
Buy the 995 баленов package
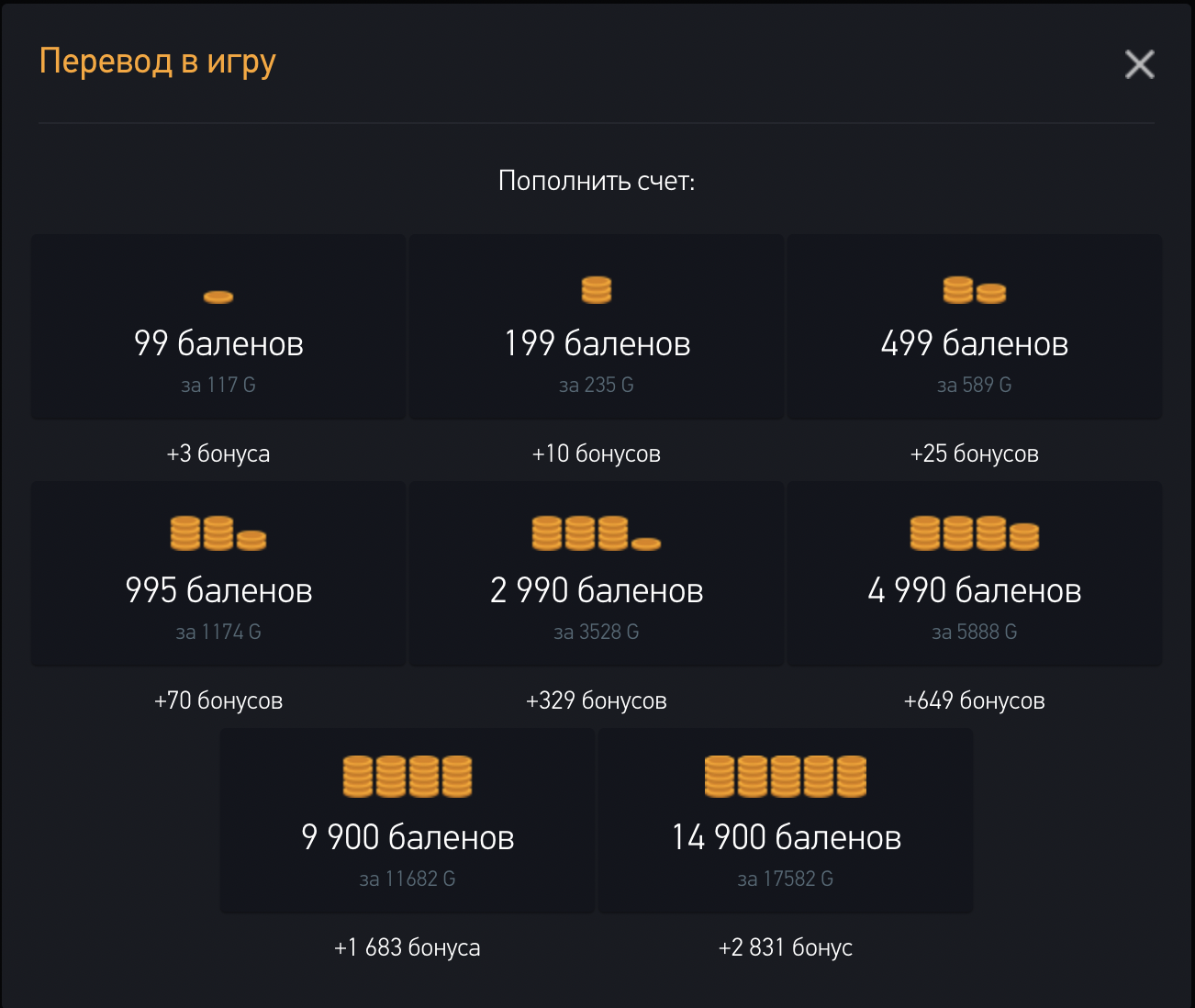218,590
